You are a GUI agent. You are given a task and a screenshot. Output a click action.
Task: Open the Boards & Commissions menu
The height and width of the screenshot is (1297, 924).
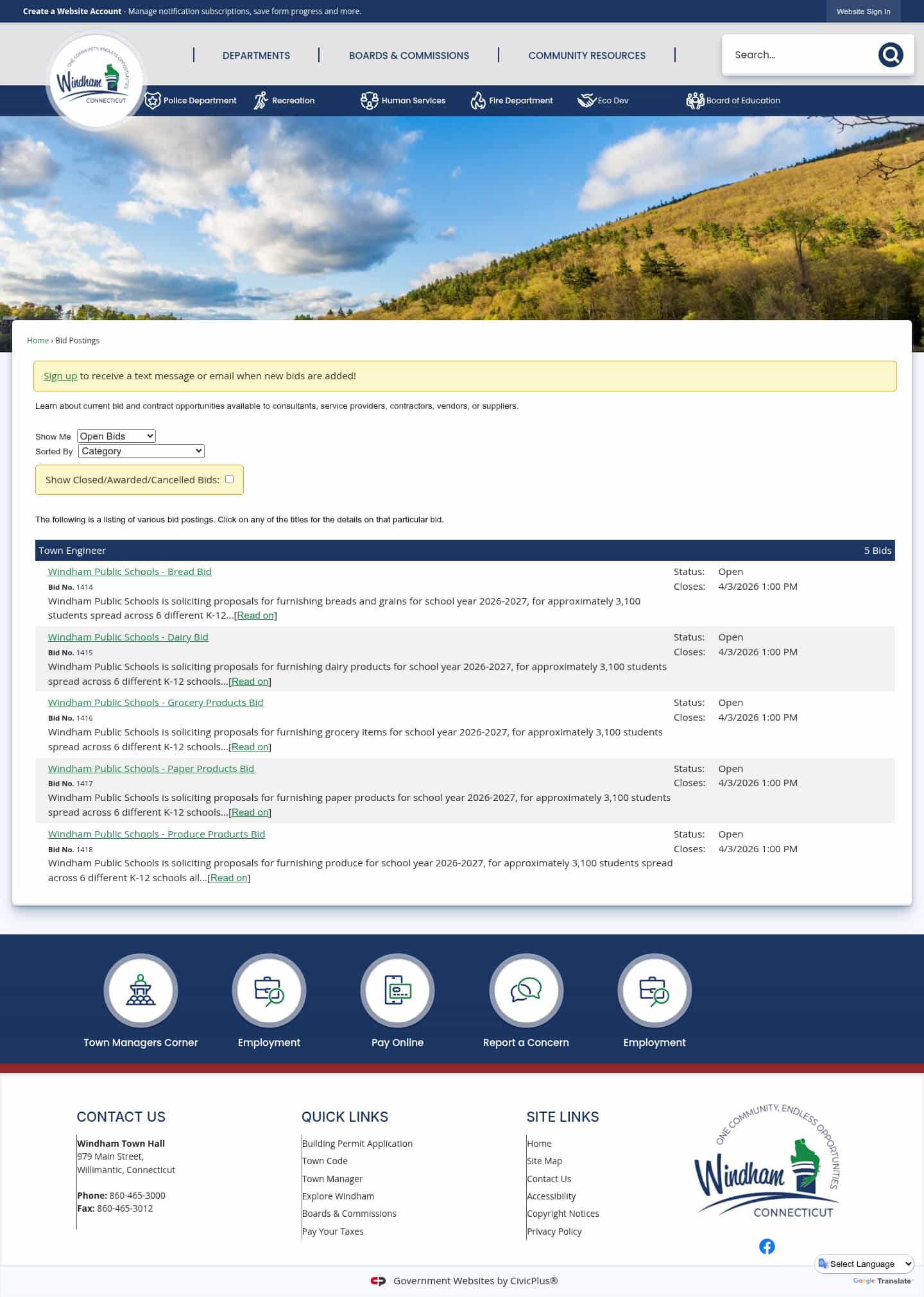tap(409, 56)
